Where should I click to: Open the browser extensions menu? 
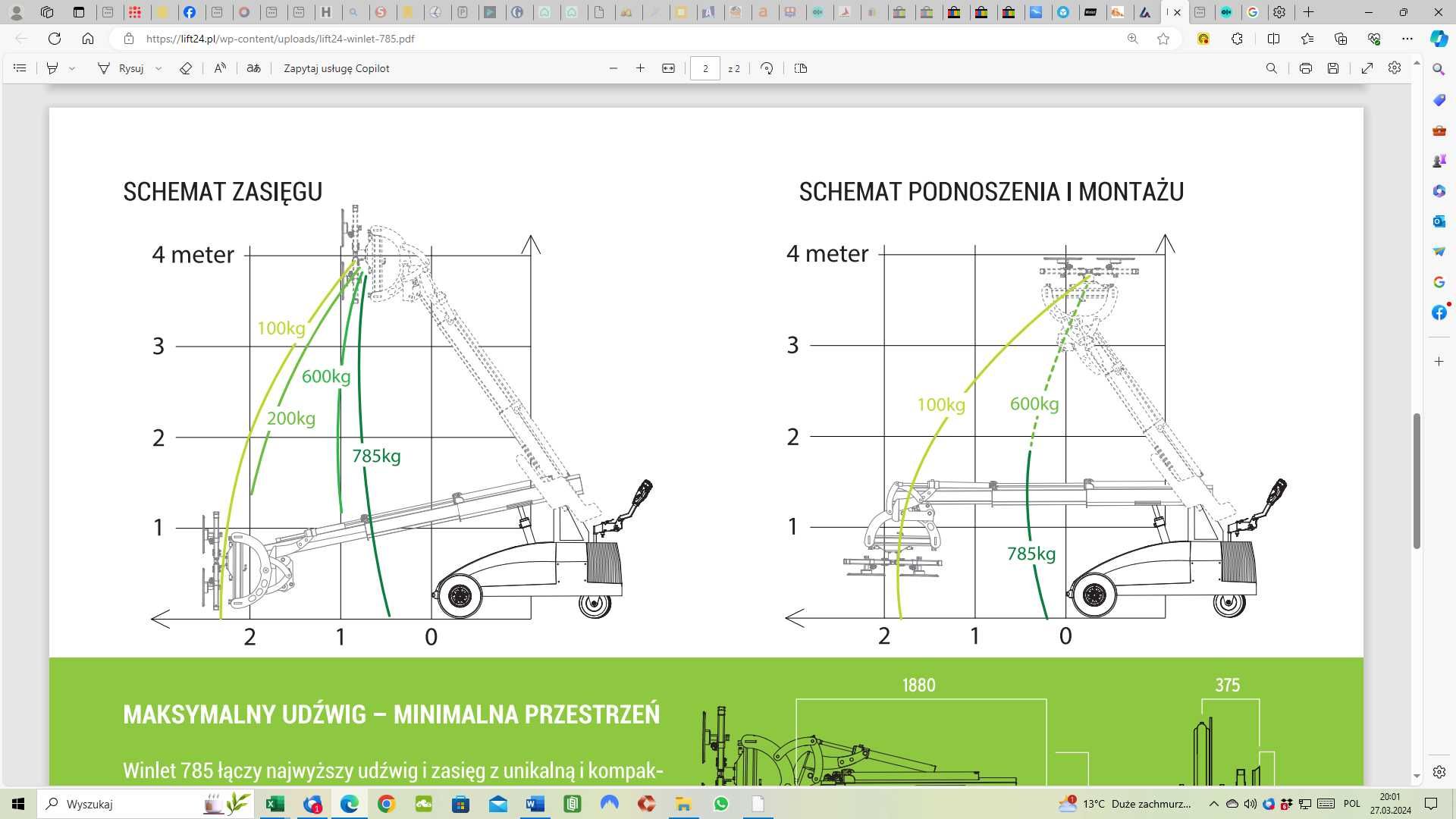click(x=1237, y=39)
